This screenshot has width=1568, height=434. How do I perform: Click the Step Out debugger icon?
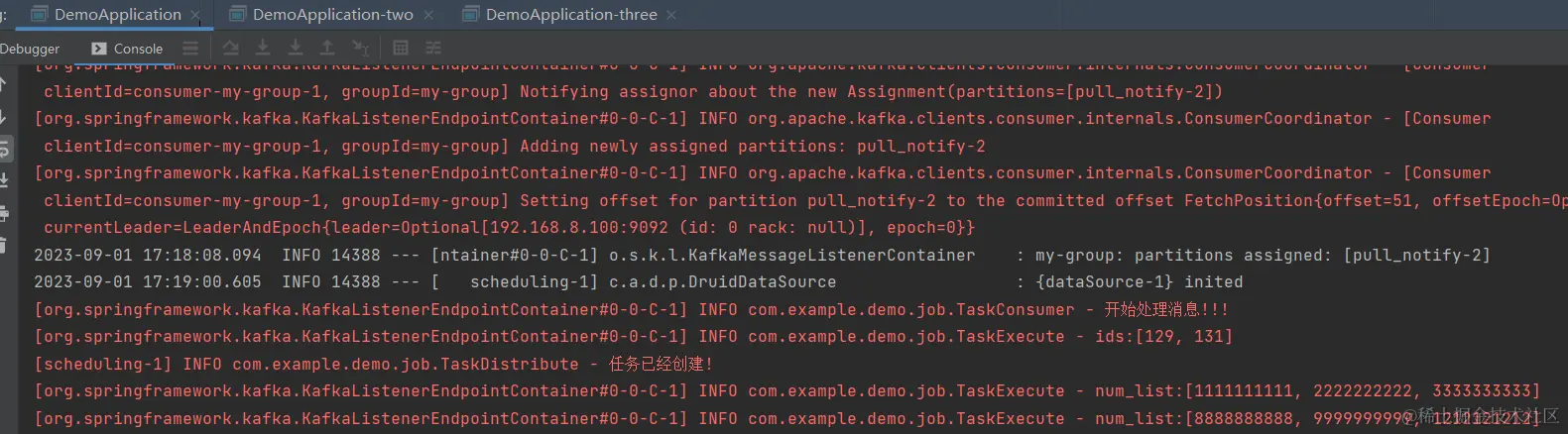click(x=327, y=48)
